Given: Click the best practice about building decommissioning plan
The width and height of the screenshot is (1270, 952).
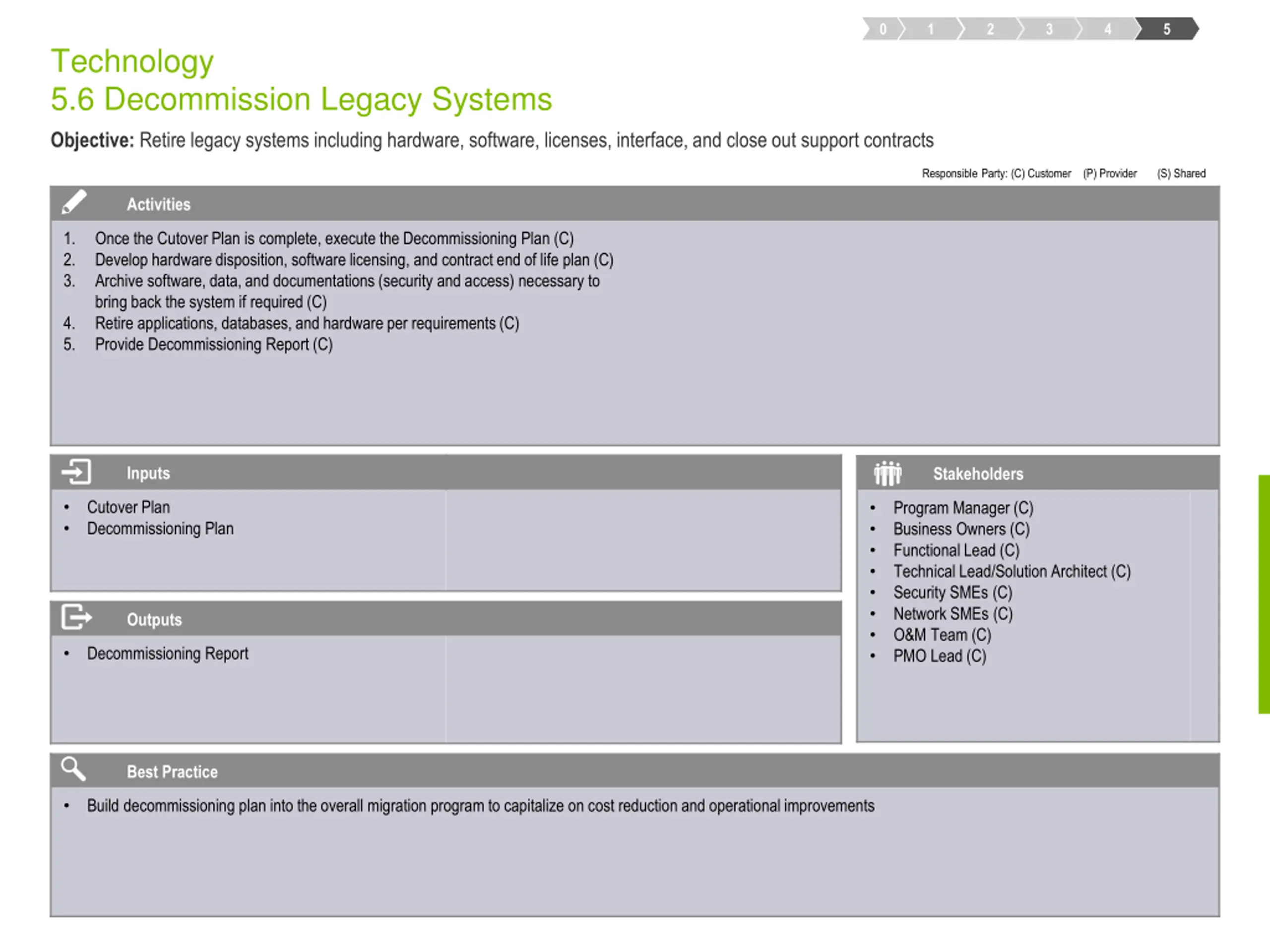Looking at the screenshot, I should pyautogui.click(x=481, y=806).
